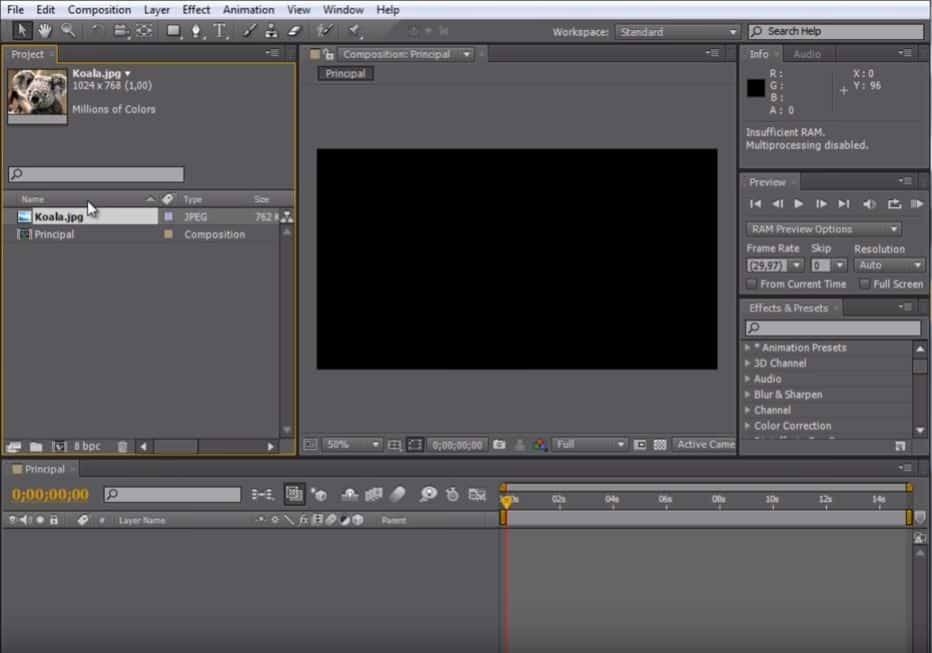The width and height of the screenshot is (932, 653).
Task: Open the Full resolution dropdown in viewer
Action: pyautogui.click(x=590, y=444)
